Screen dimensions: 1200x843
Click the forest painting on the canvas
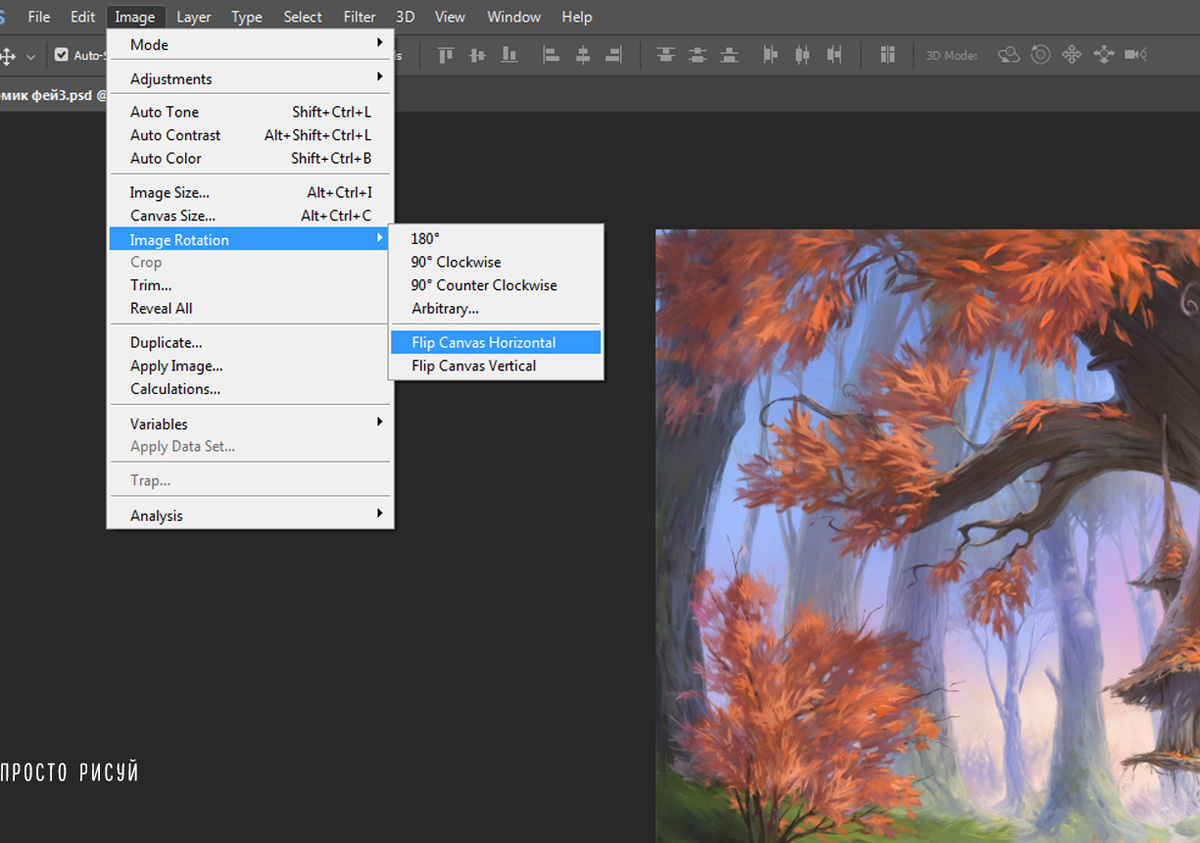click(x=927, y=536)
